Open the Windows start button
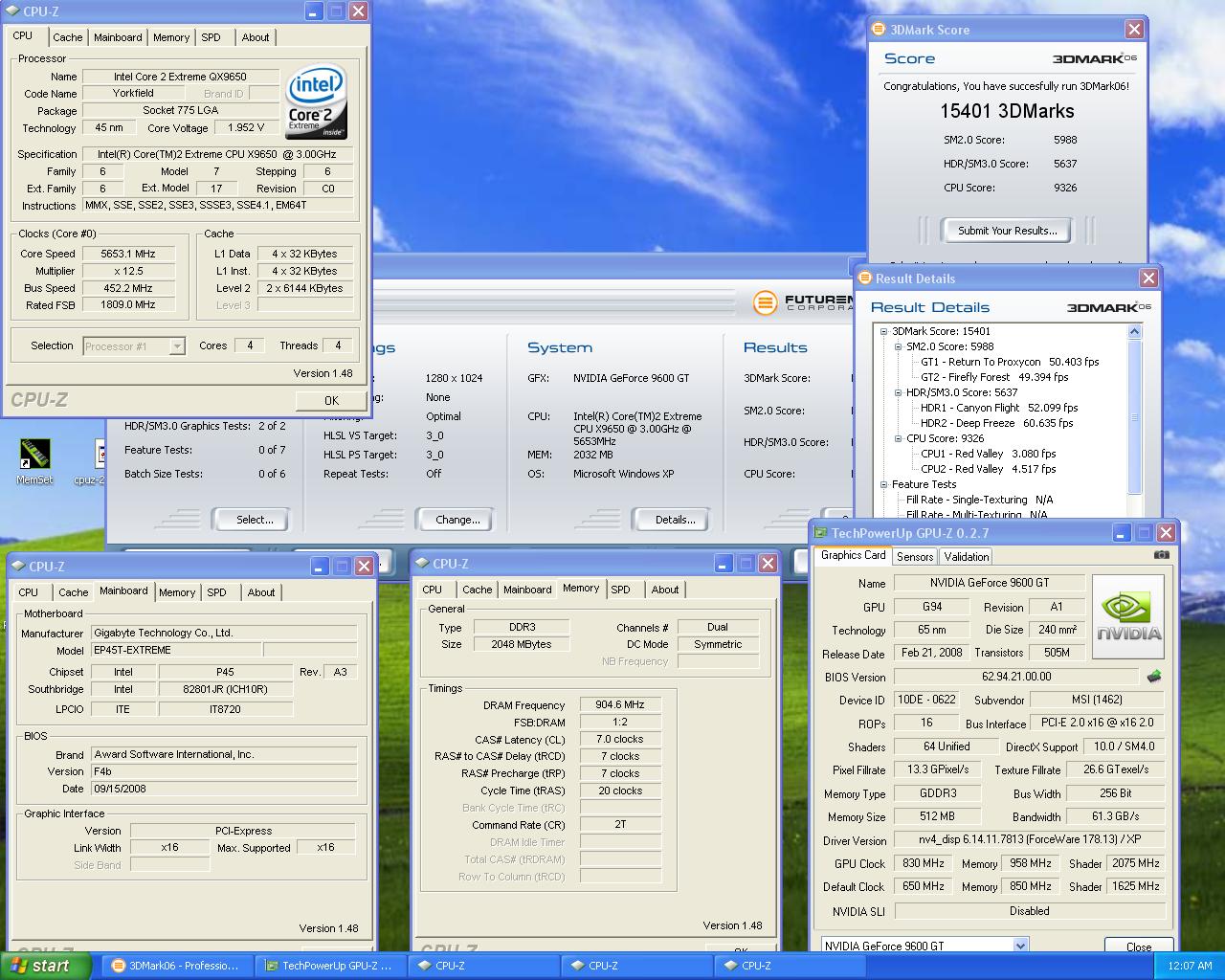The image size is (1225, 980). click(x=46, y=966)
